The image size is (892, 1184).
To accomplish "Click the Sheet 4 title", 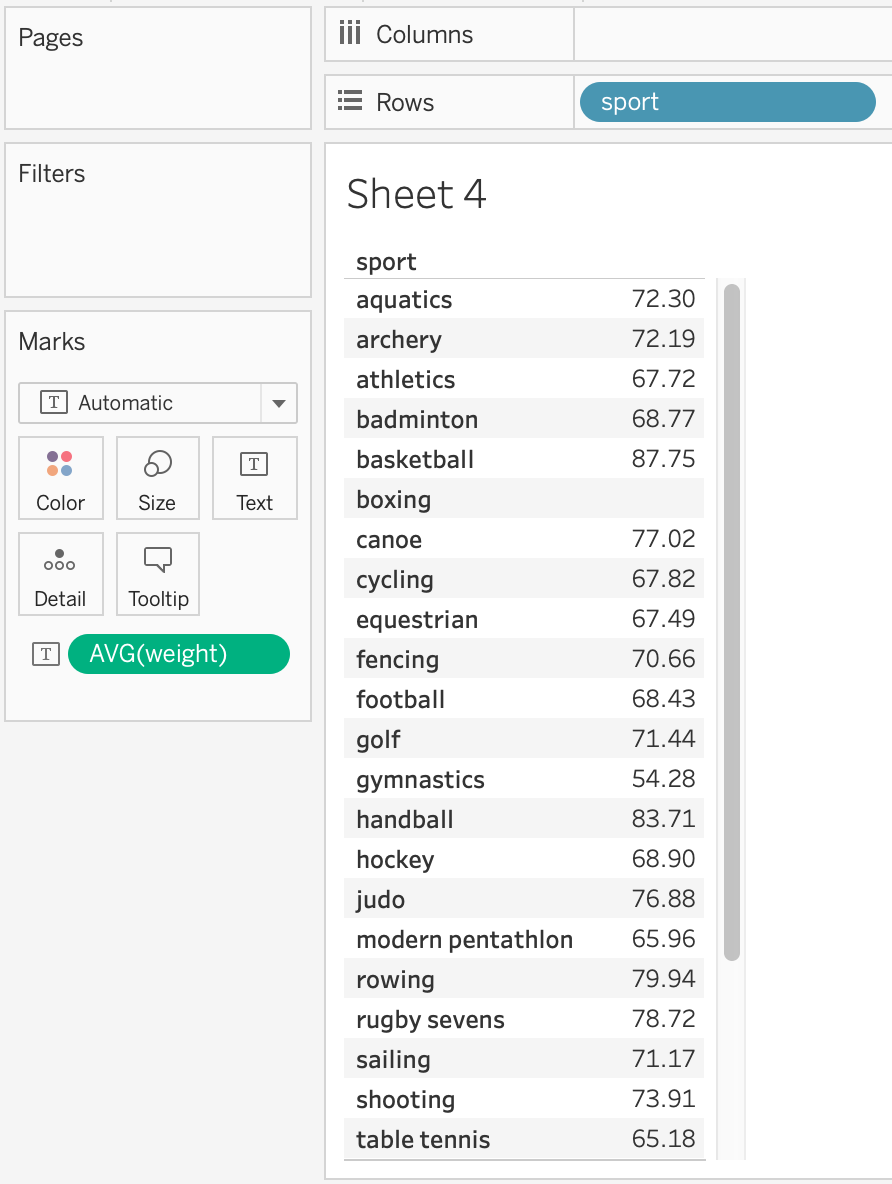I will pyautogui.click(x=416, y=194).
